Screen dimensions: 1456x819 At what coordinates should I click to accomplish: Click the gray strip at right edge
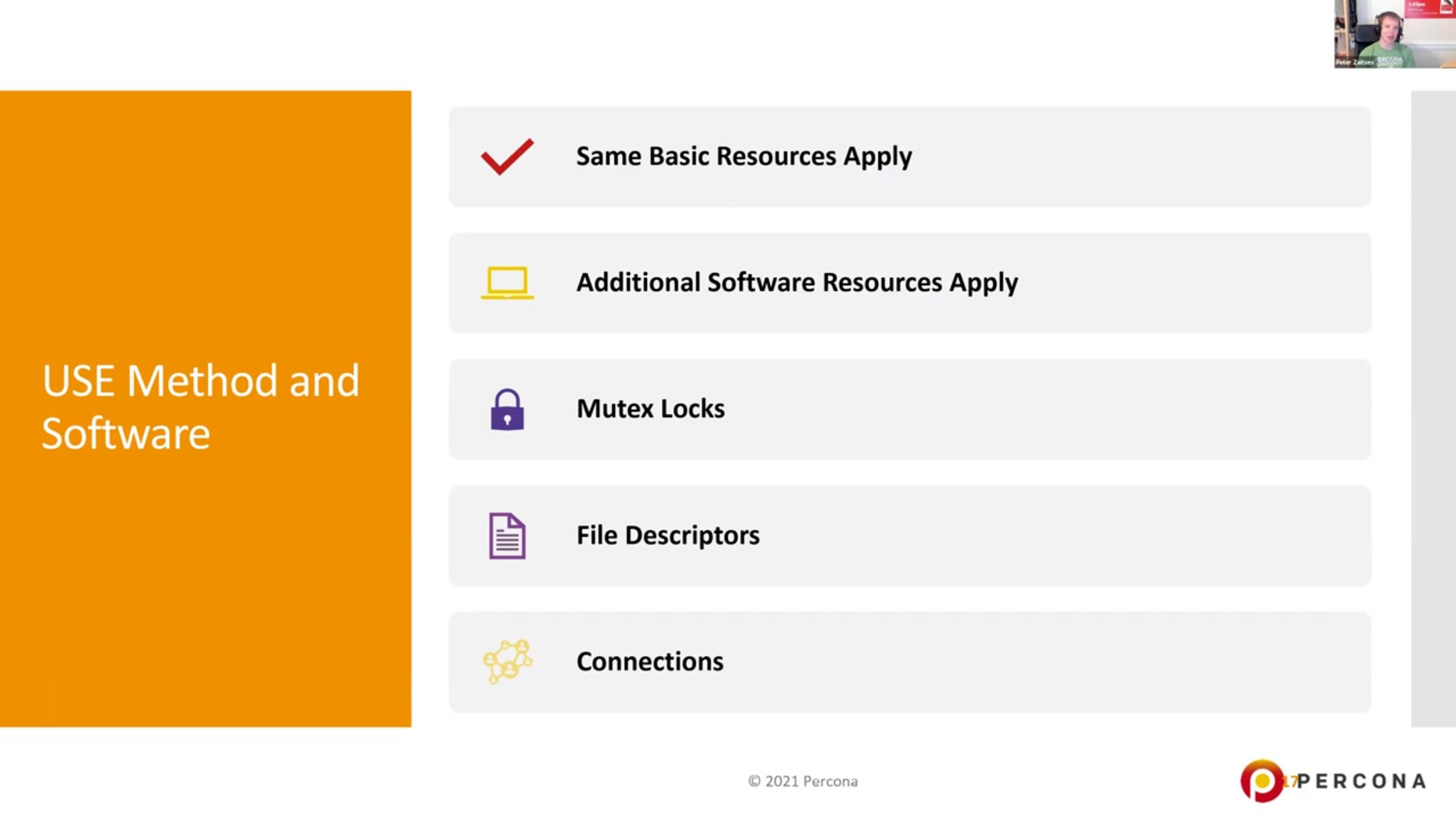[1432, 409]
